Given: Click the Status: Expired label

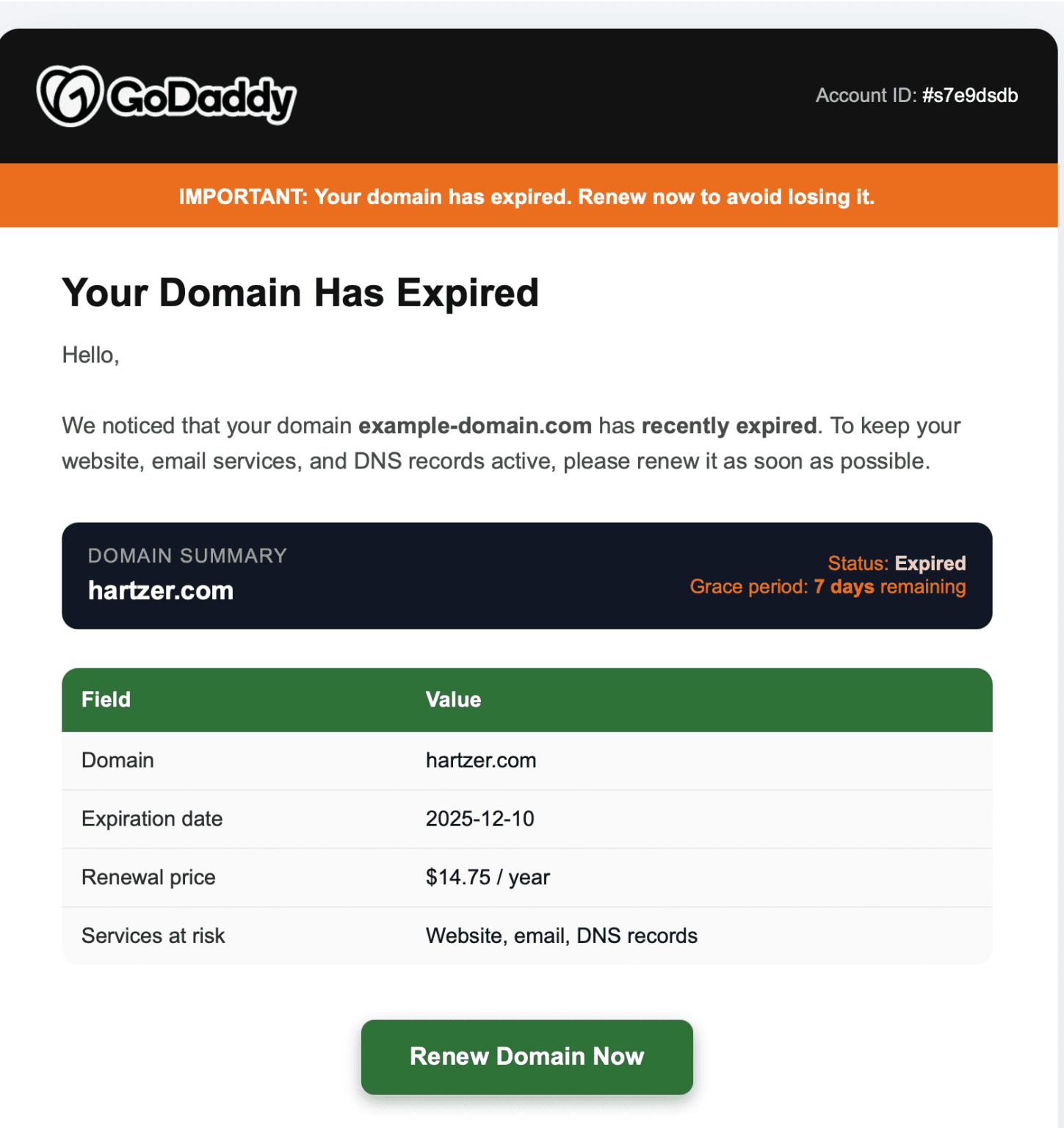Looking at the screenshot, I should [897, 563].
